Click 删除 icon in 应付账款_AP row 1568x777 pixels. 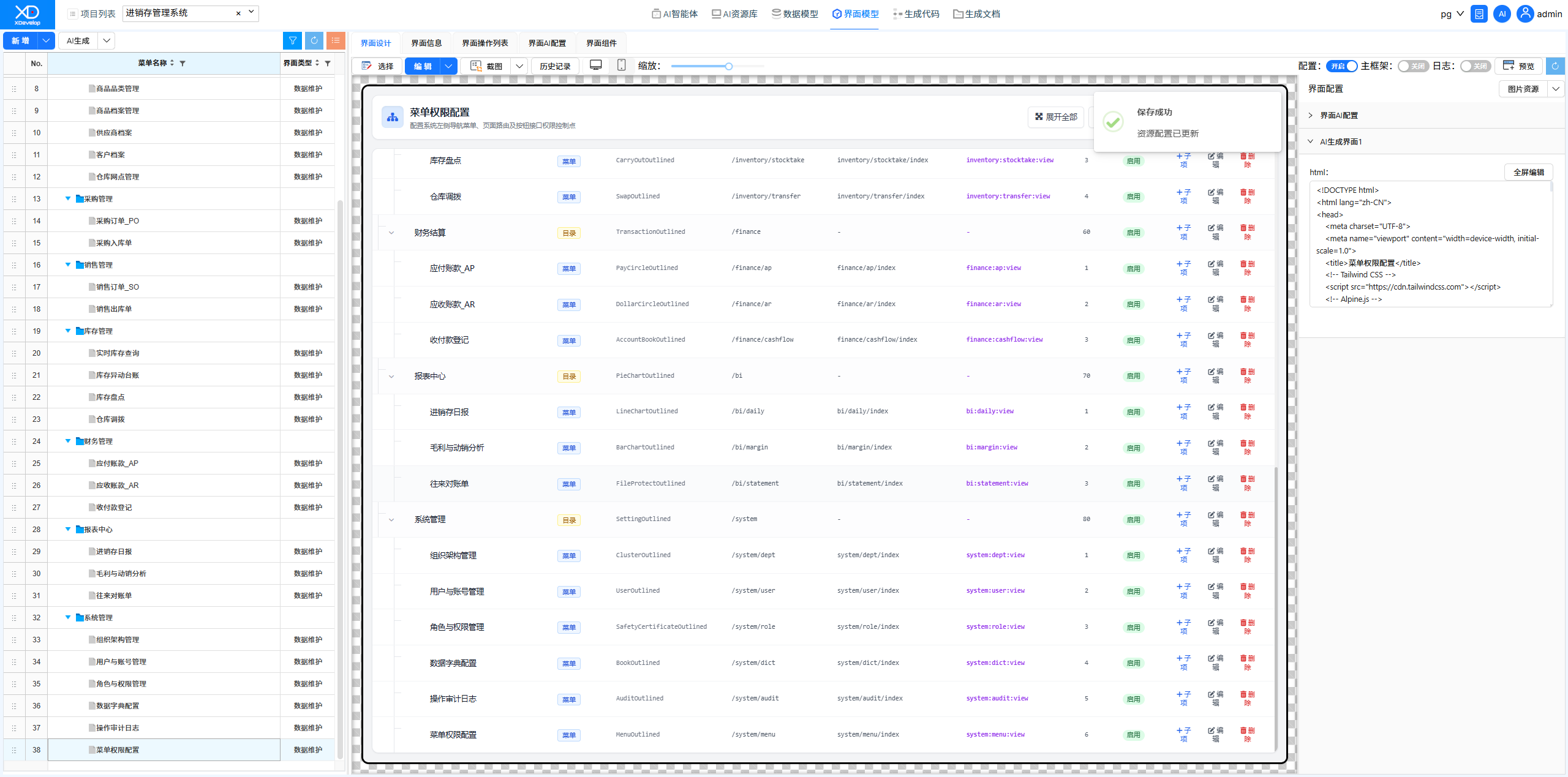1248,268
